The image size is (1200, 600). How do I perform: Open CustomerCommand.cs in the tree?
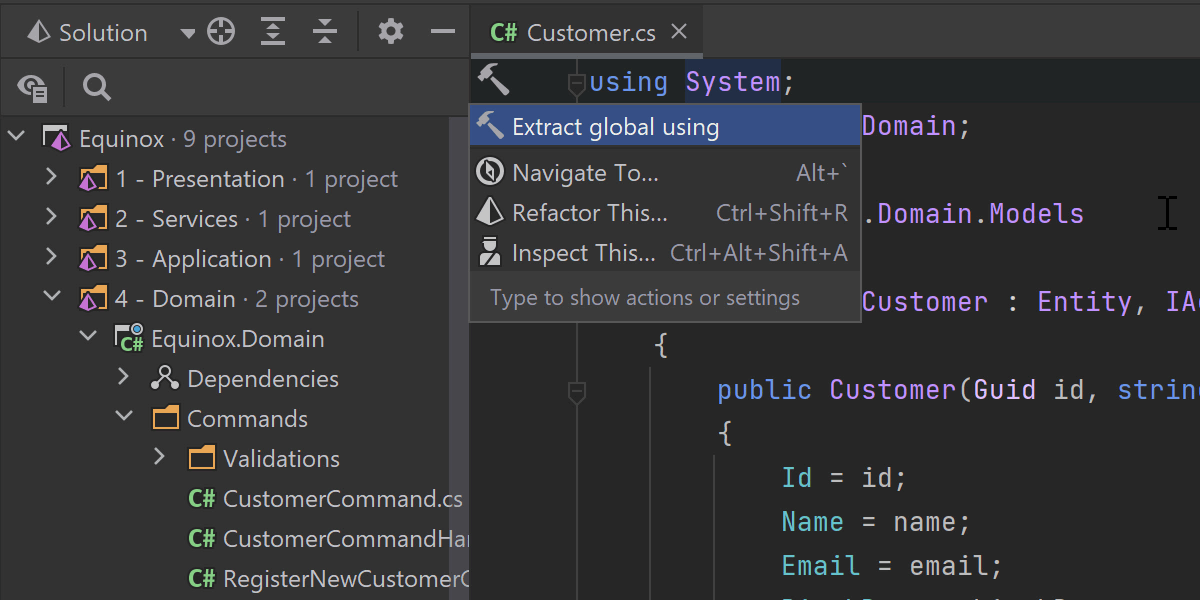pos(342,499)
